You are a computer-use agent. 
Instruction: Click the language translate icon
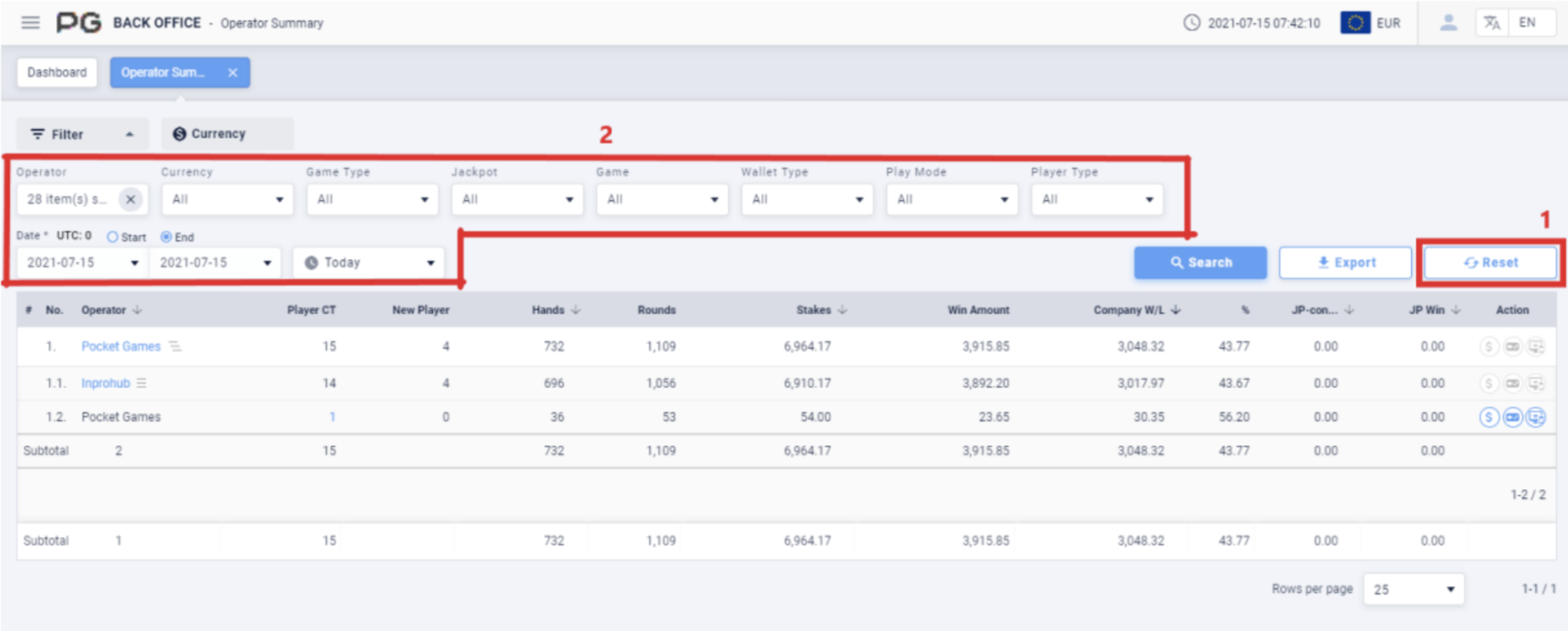click(x=1492, y=23)
